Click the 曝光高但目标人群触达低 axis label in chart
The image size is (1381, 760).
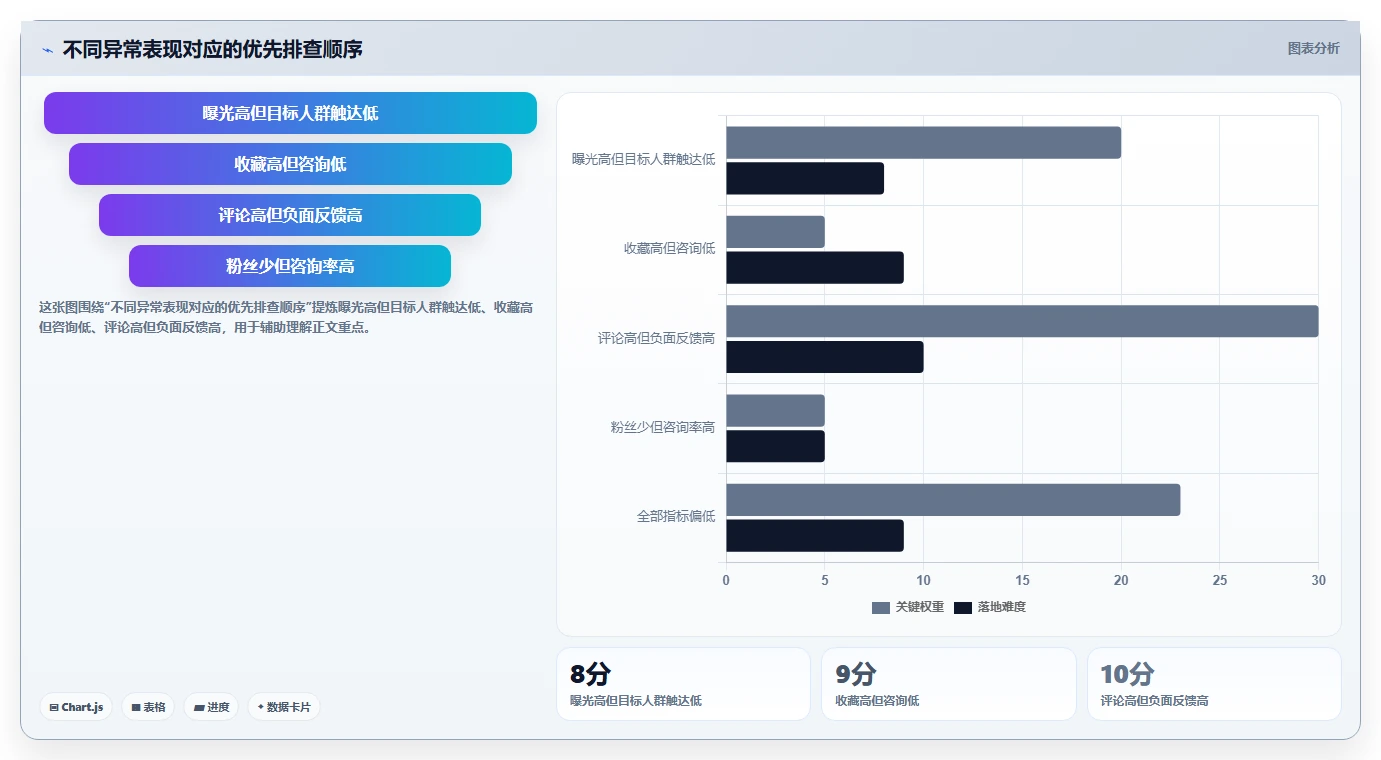(644, 159)
